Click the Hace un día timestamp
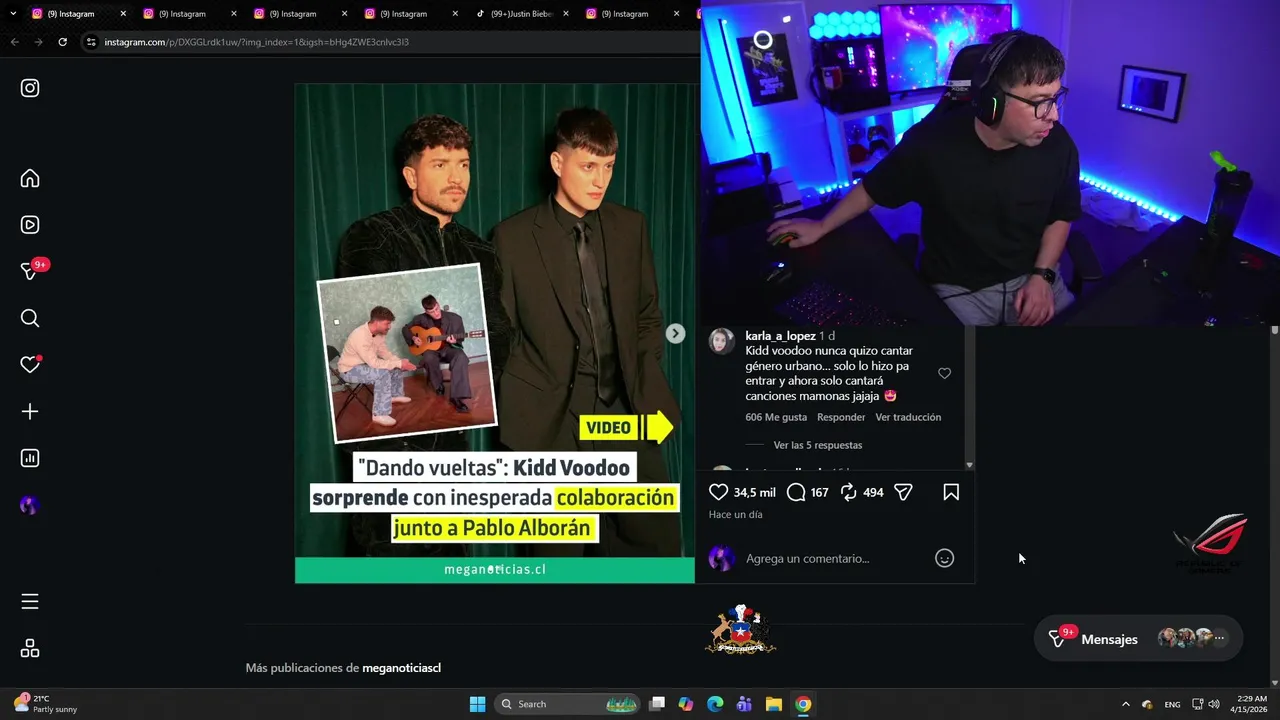Screen dimensions: 1280x720 (x=735, y=514)
